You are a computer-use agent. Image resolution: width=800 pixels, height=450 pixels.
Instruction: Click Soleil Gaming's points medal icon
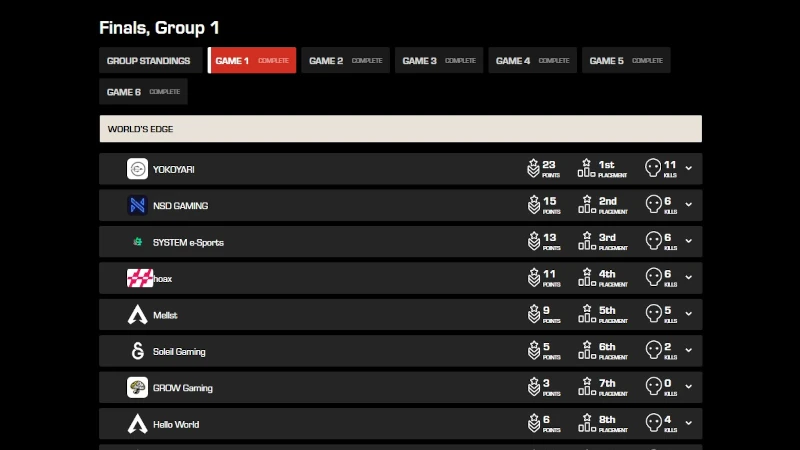534,350
